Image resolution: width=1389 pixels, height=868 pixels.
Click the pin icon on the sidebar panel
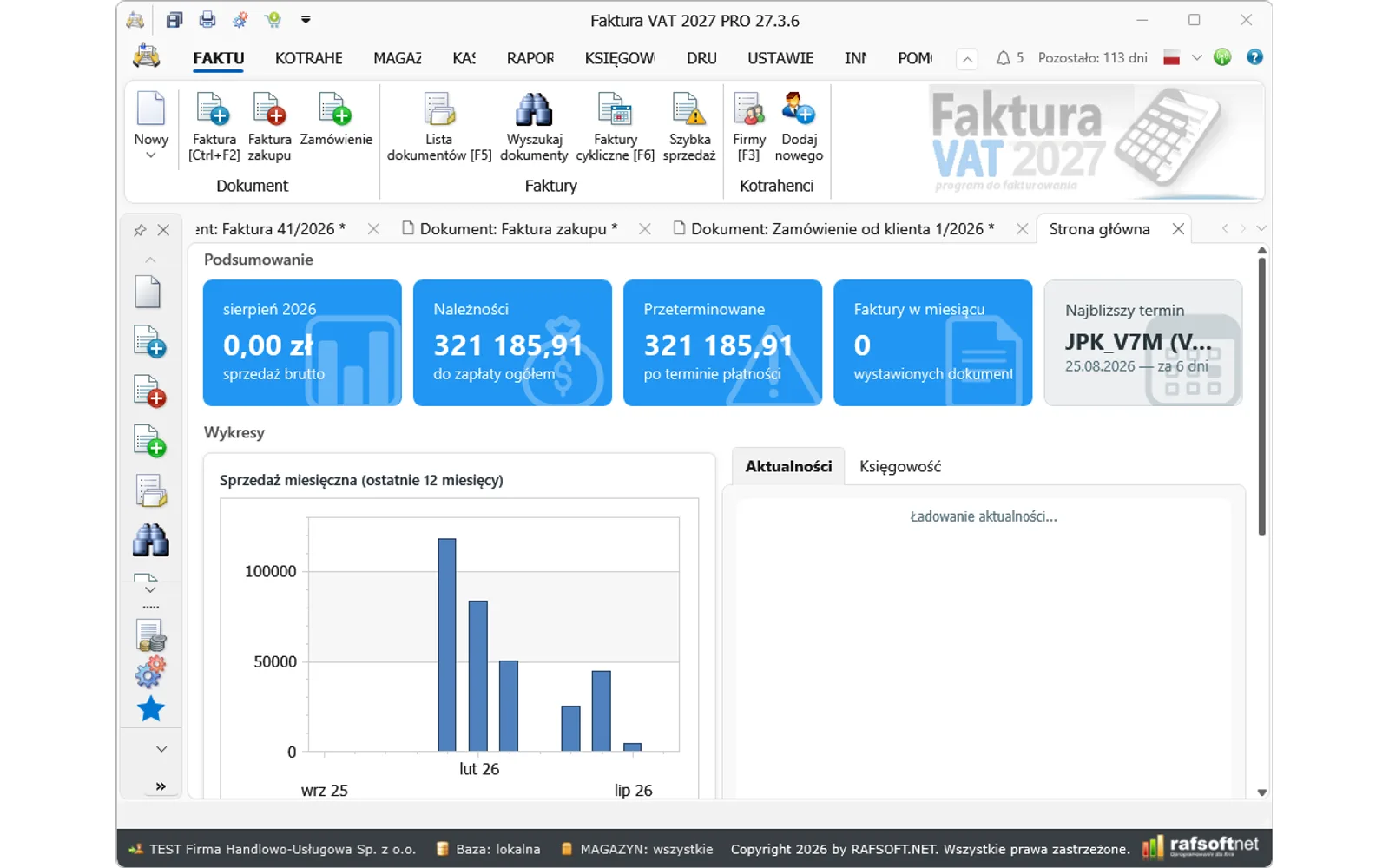pyautogui.click(x=140, y=230)
